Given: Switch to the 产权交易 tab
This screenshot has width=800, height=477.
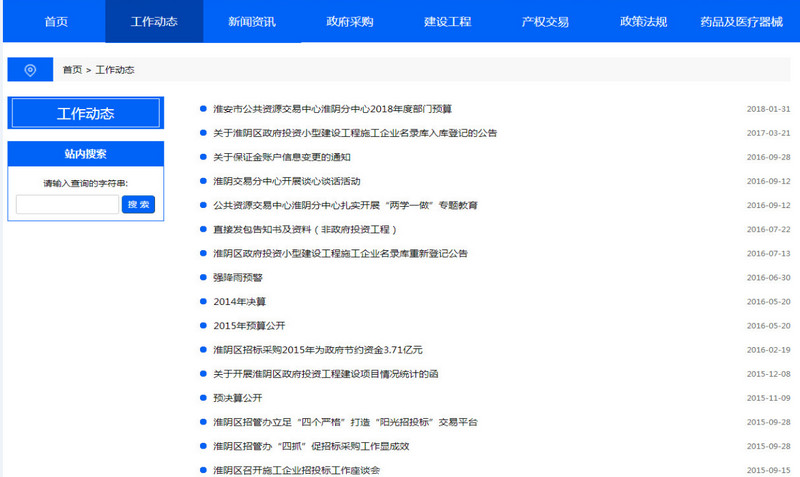Looking at the screenshot, I should pos(545,21).
